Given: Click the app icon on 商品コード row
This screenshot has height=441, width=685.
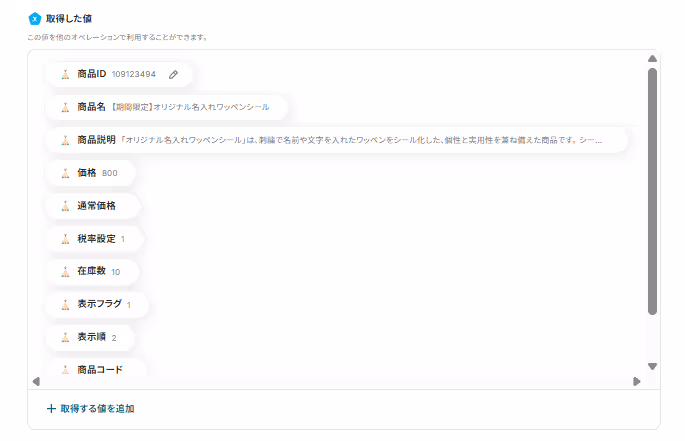Looking at the screenshot, I should coord(65,370).
